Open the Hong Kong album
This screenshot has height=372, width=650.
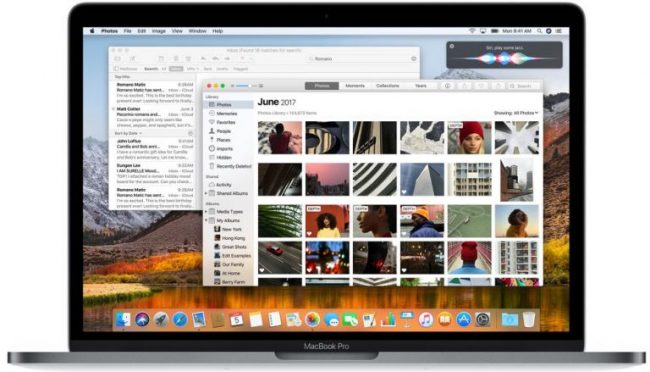click(233, 238)
